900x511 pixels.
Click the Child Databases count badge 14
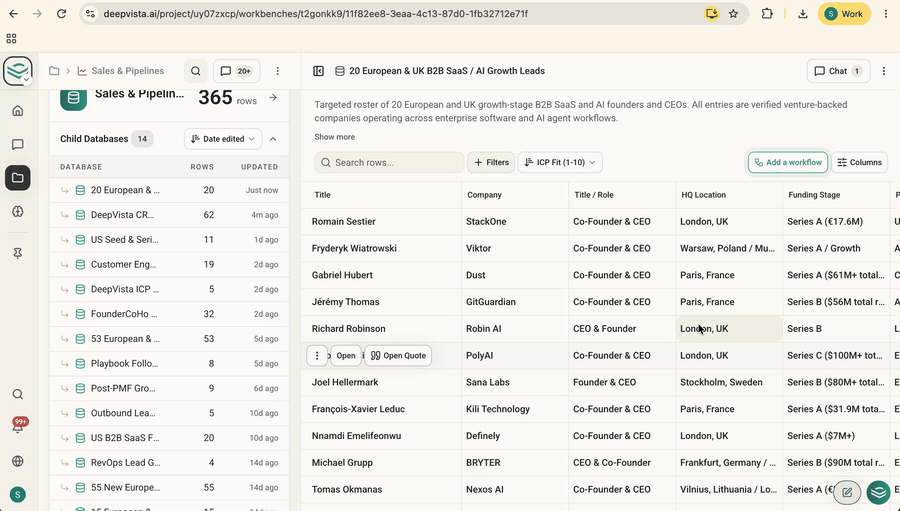[x=142, y=139]
